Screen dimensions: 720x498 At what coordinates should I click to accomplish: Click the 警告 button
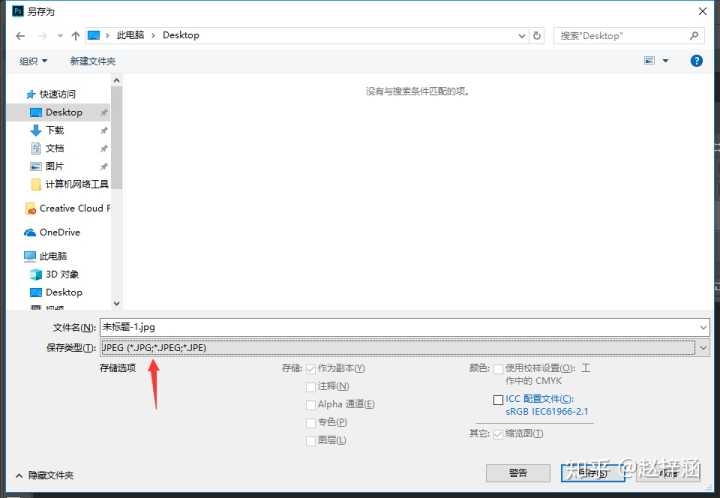(x=518, y=473)
